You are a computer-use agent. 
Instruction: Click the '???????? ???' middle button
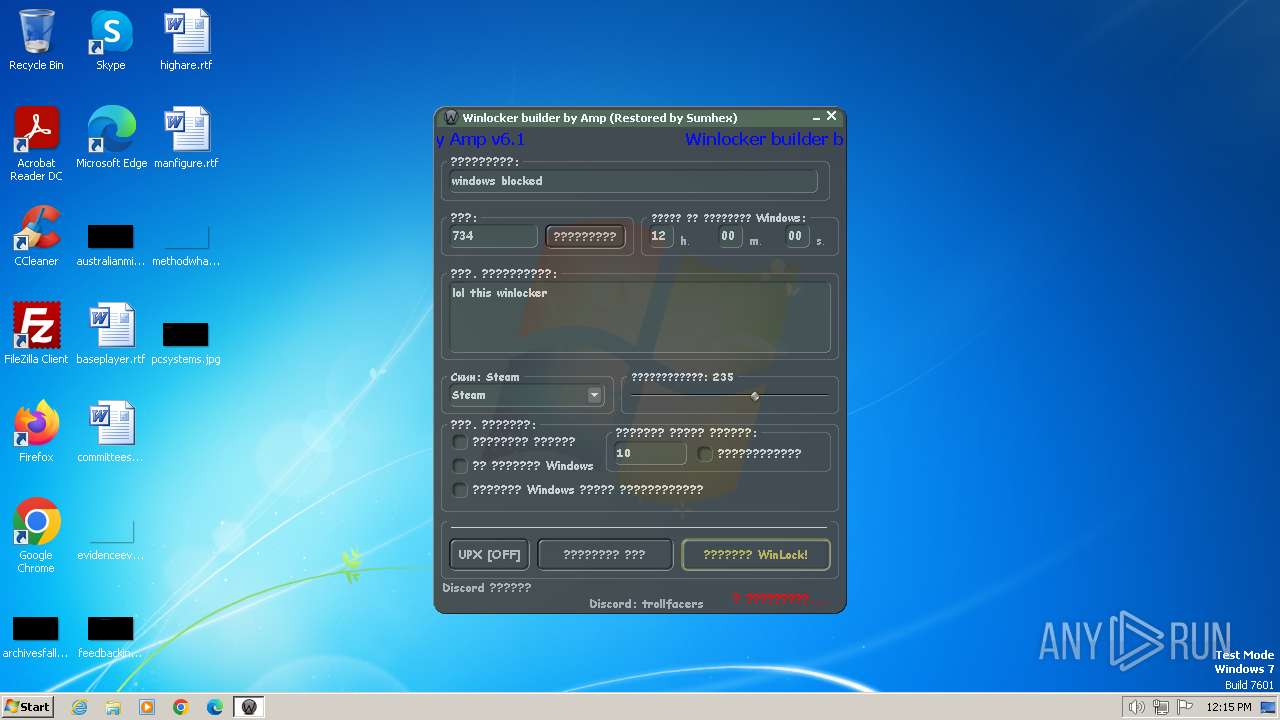(605, 555)
